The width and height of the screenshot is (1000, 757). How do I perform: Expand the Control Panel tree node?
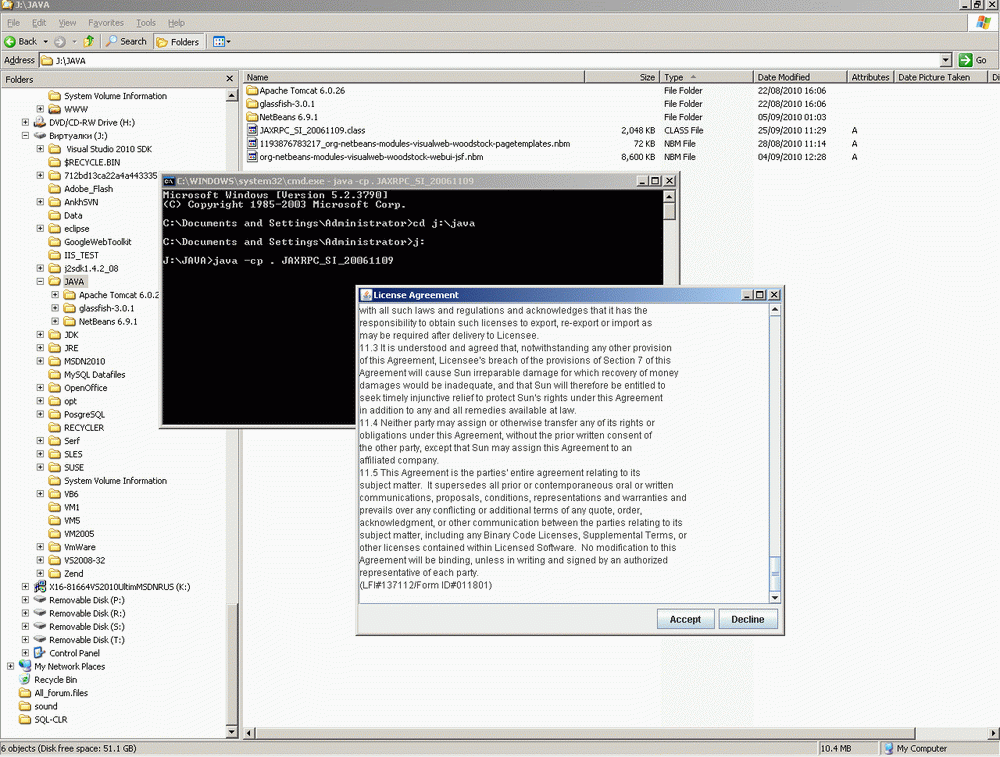(26, 652)
